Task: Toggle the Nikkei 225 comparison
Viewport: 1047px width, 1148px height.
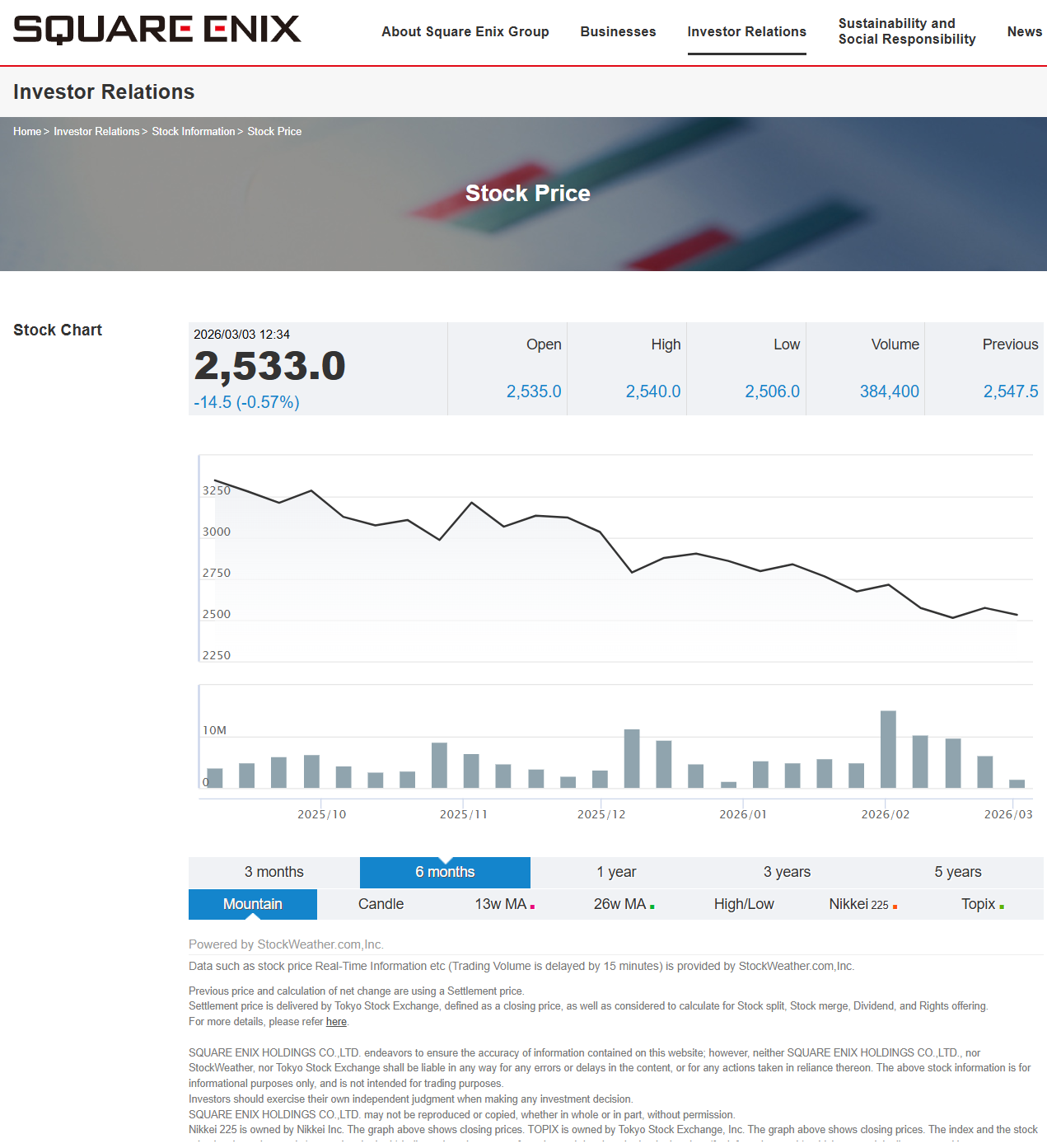Action: coord(863,904)
